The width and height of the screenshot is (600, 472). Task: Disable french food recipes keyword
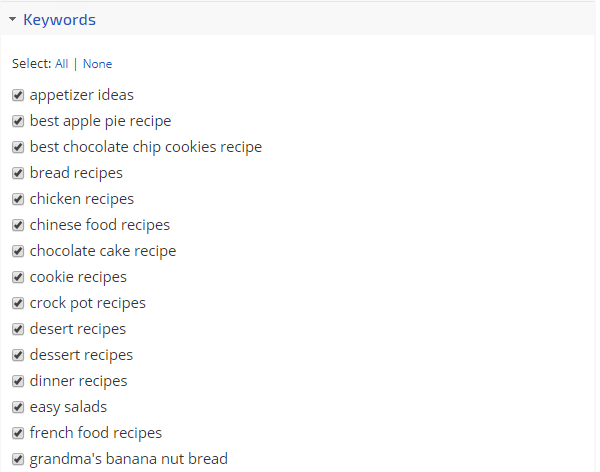coord(18,433)
